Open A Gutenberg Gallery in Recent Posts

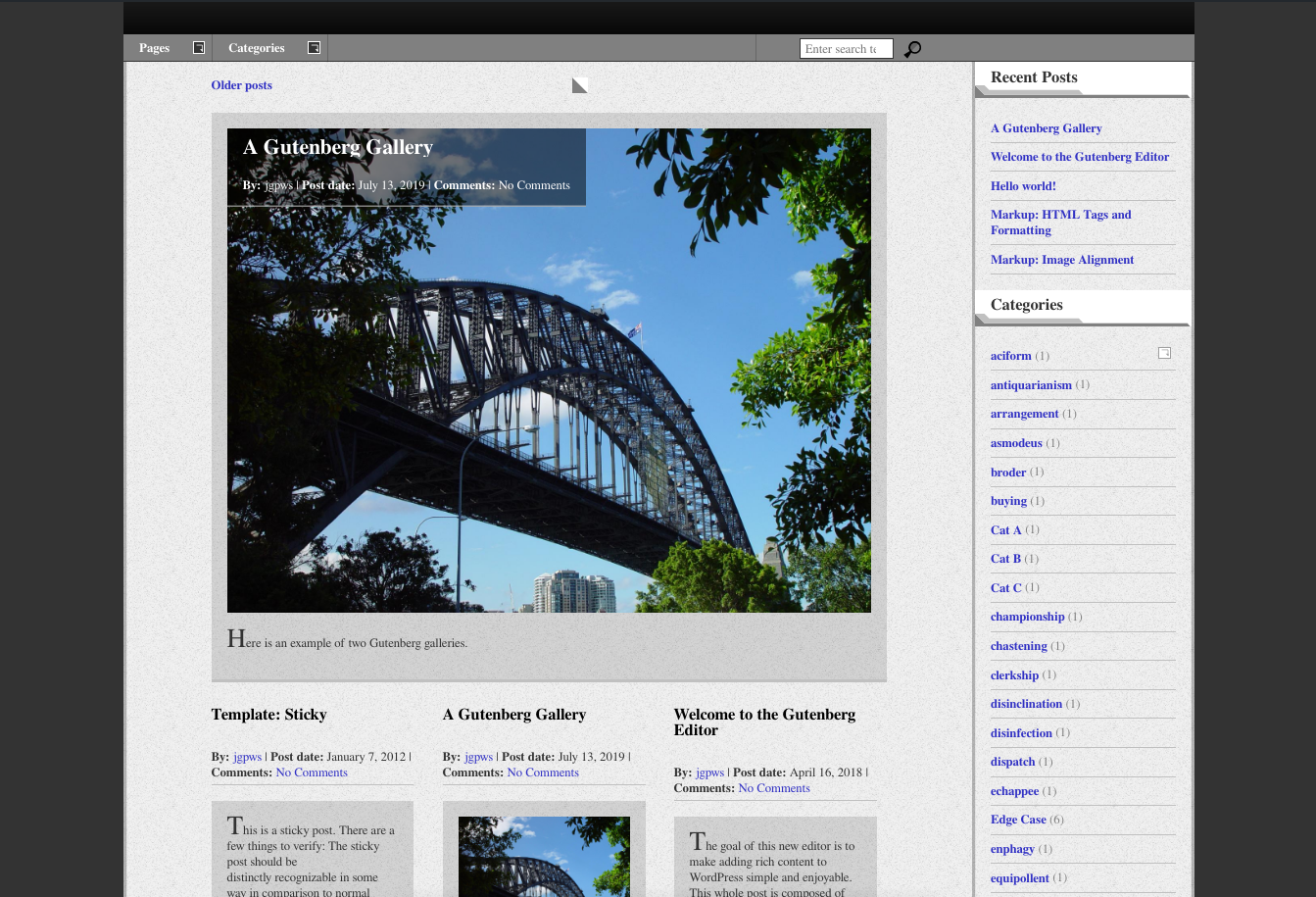pos(1046,128)
